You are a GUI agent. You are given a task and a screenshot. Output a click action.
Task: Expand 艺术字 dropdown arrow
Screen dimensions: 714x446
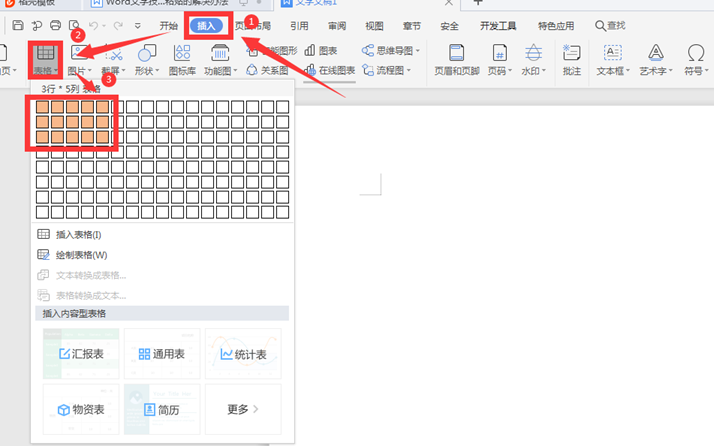point(670,71)
